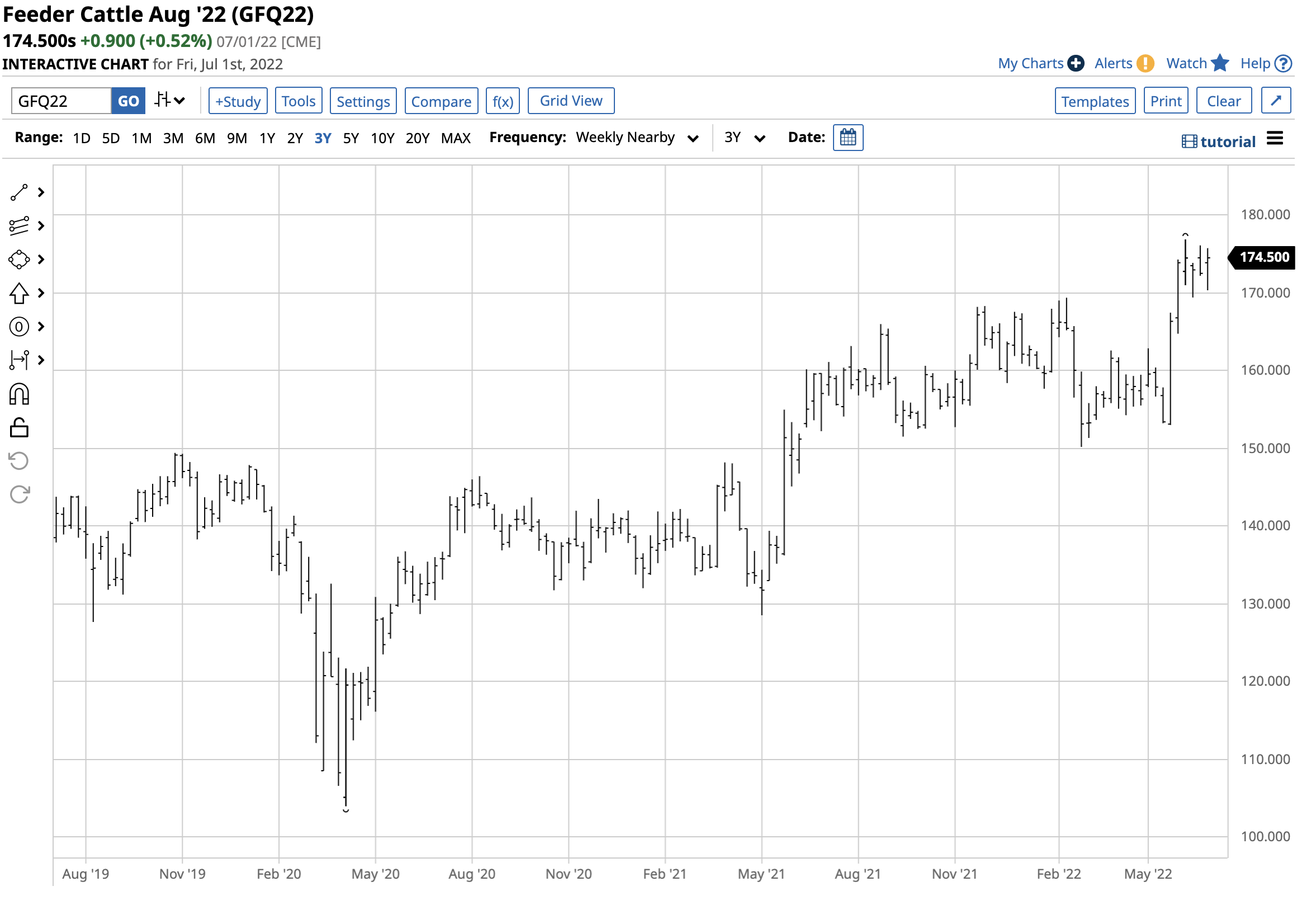Select the 1Y range option
The height and width of the screenshot is (905, 1316).
click(x=267, y=138)
